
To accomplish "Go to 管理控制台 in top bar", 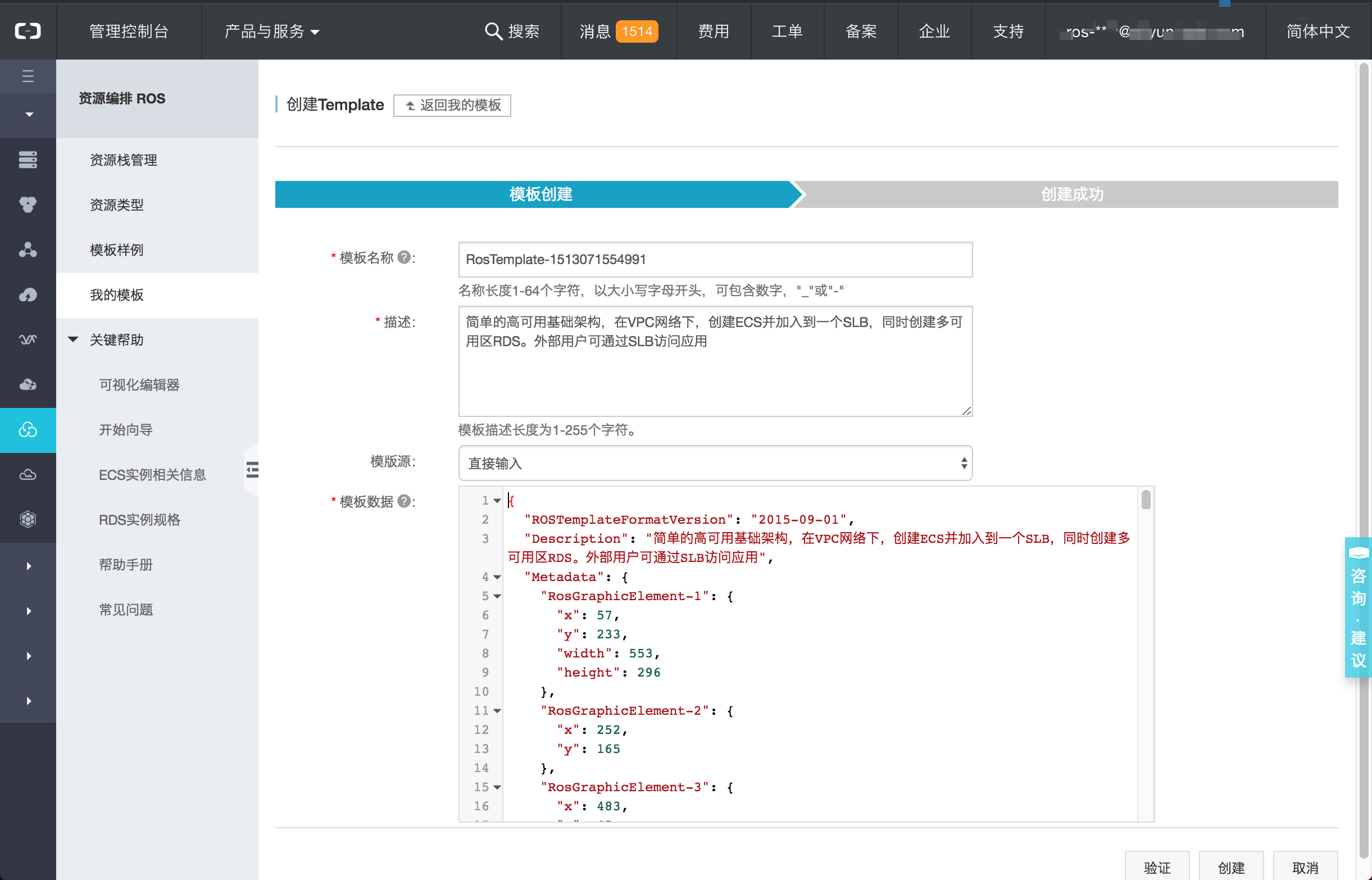I will click(x=129, y=31).
